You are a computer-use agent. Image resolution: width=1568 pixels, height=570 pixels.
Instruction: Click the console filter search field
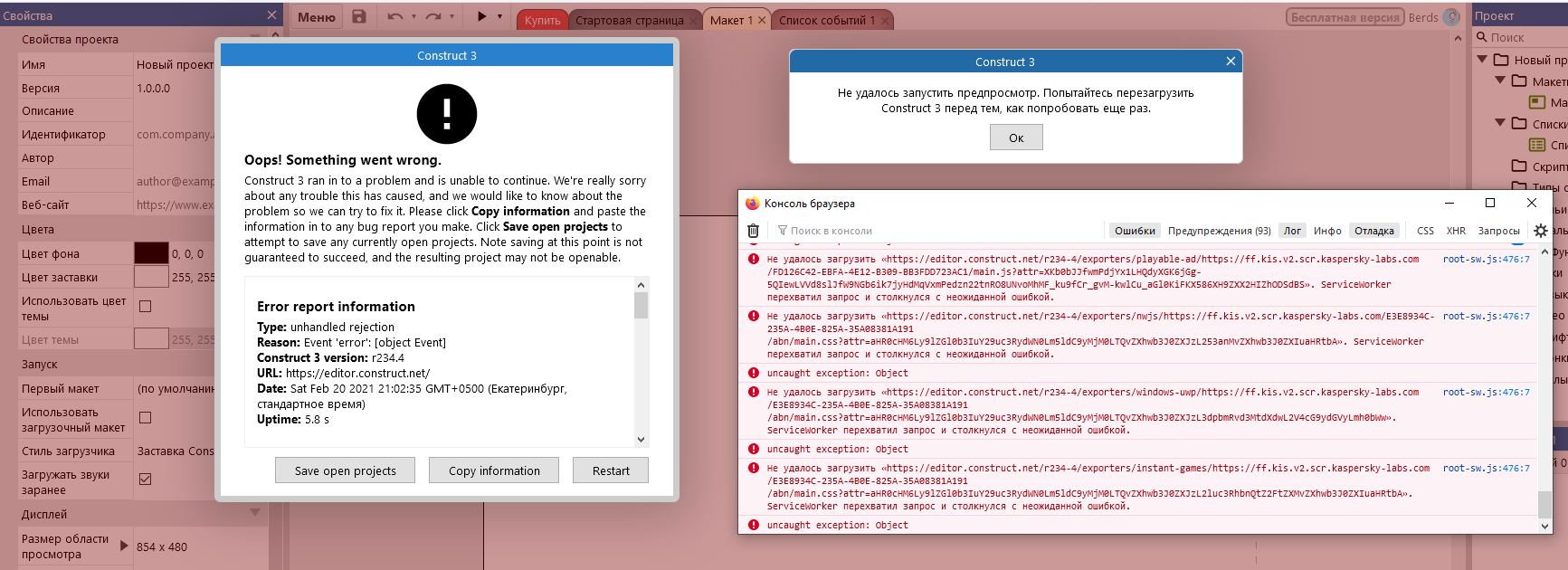936,231
